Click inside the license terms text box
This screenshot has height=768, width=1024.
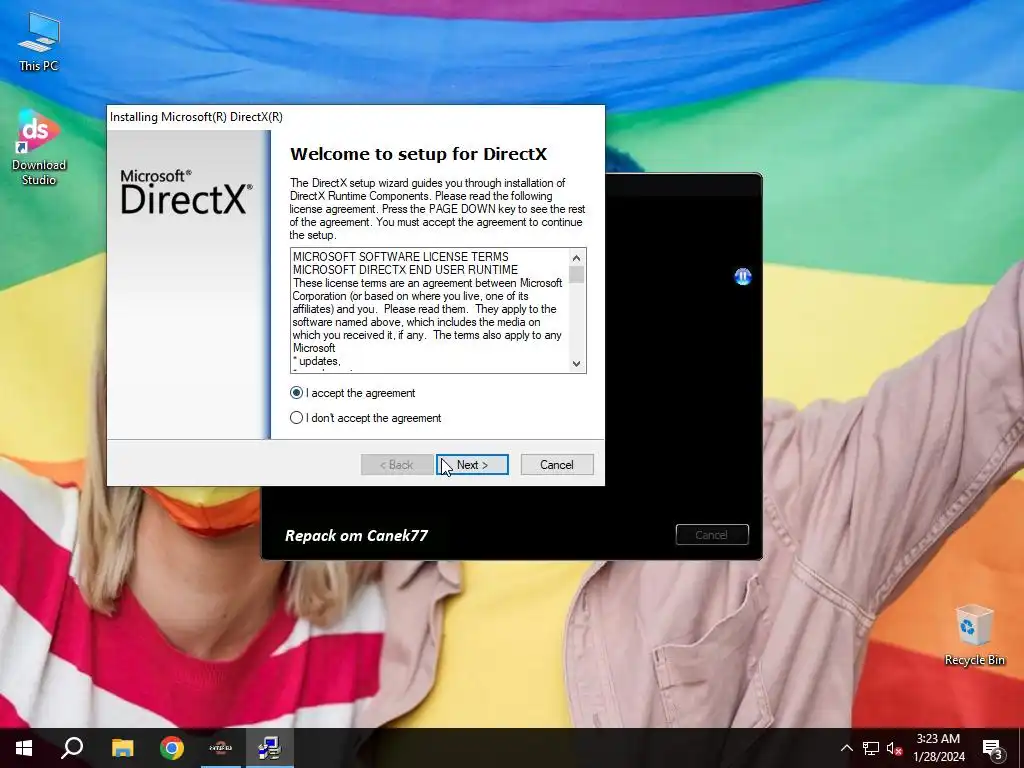[430, 310]
